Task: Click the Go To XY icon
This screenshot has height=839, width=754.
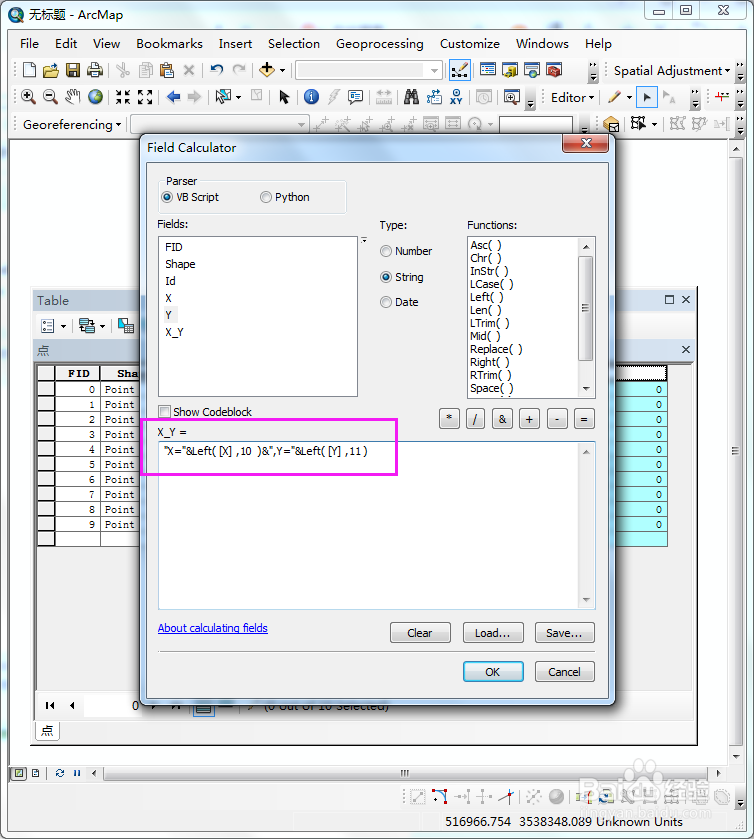Action: click(456, 97)
